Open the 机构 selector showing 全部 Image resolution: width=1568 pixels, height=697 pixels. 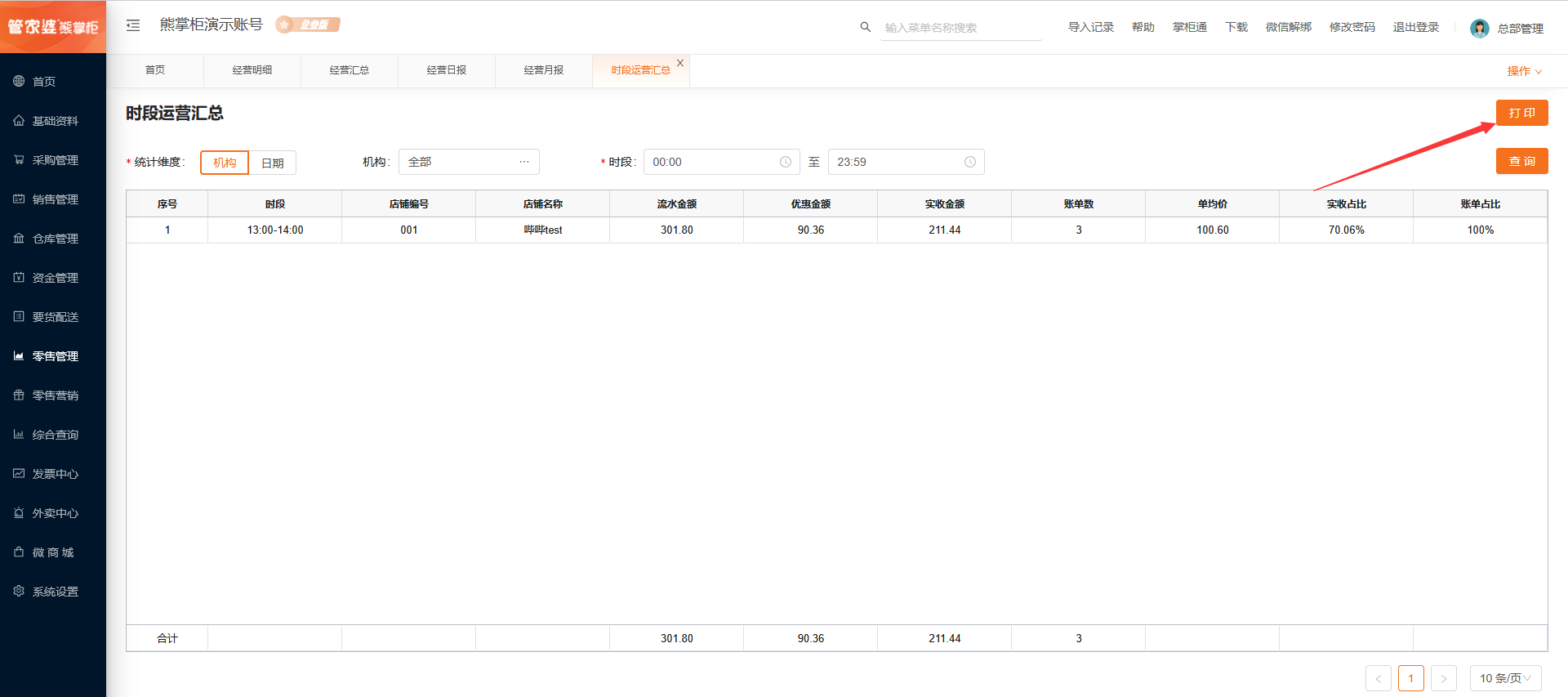click(469, 162)
